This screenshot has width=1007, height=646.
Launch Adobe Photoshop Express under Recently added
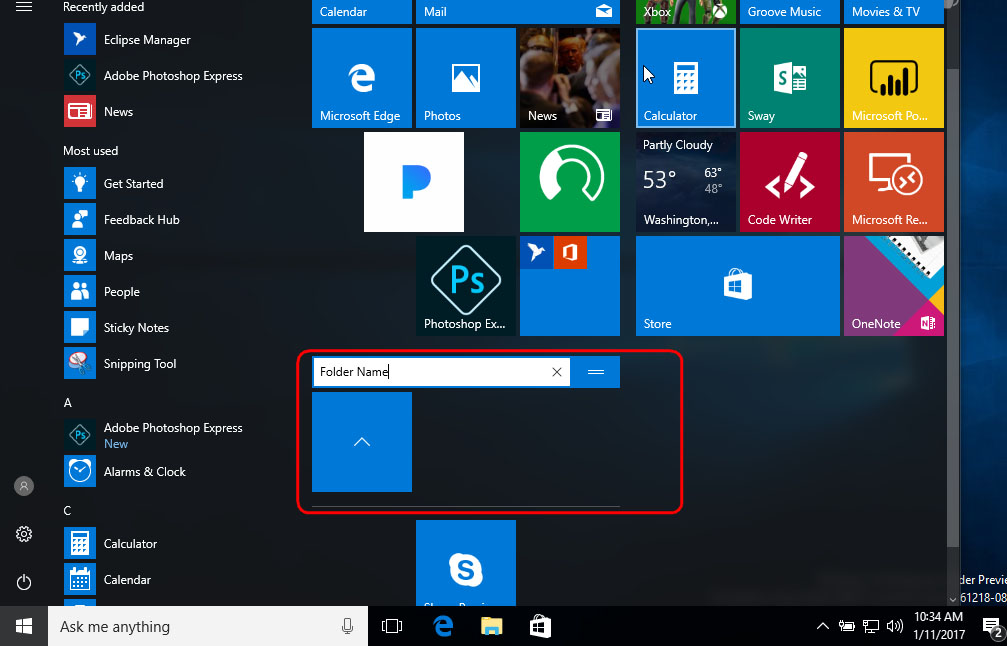point(153,76)
